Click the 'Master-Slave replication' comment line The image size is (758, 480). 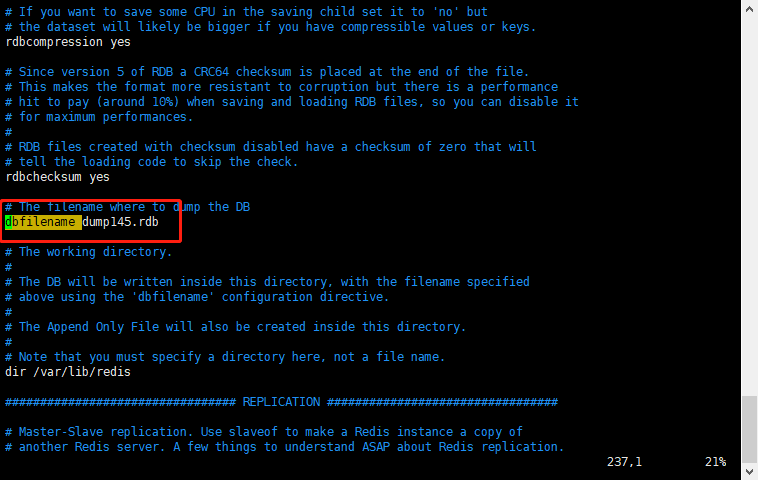point(263,432)
